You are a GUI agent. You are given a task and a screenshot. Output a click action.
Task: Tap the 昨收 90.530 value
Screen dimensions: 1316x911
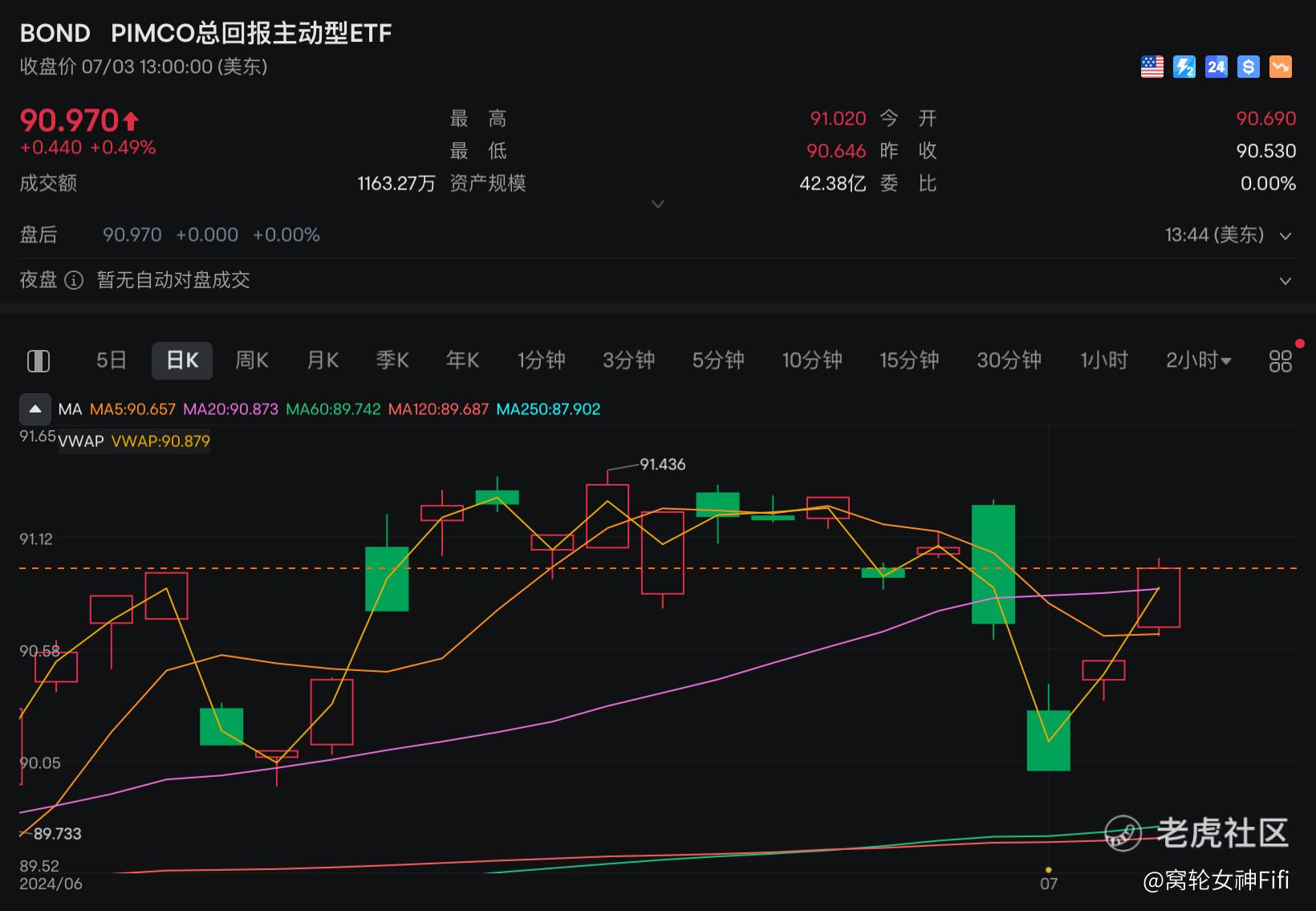pos(1266,151)
